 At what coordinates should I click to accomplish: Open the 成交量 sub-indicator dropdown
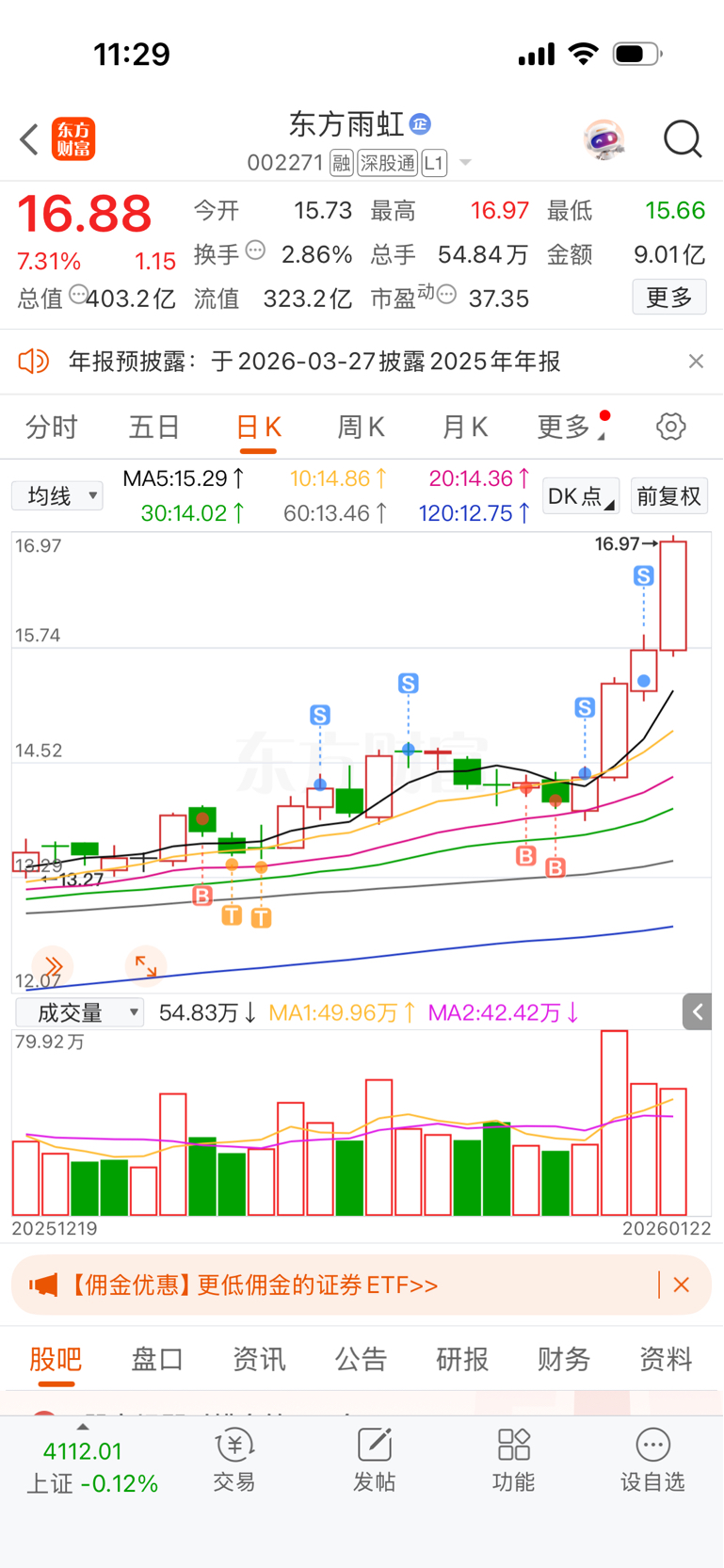pos(80,1012)
